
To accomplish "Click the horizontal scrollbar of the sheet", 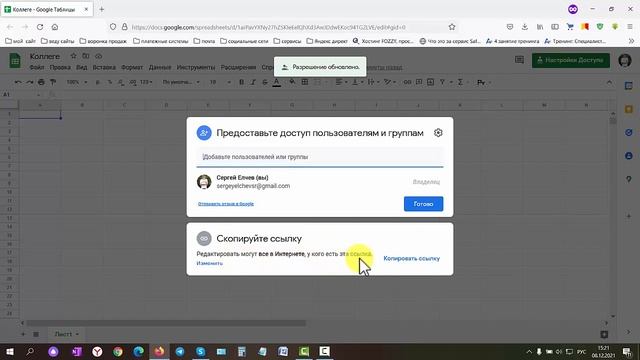I will (x=165, y=323).
